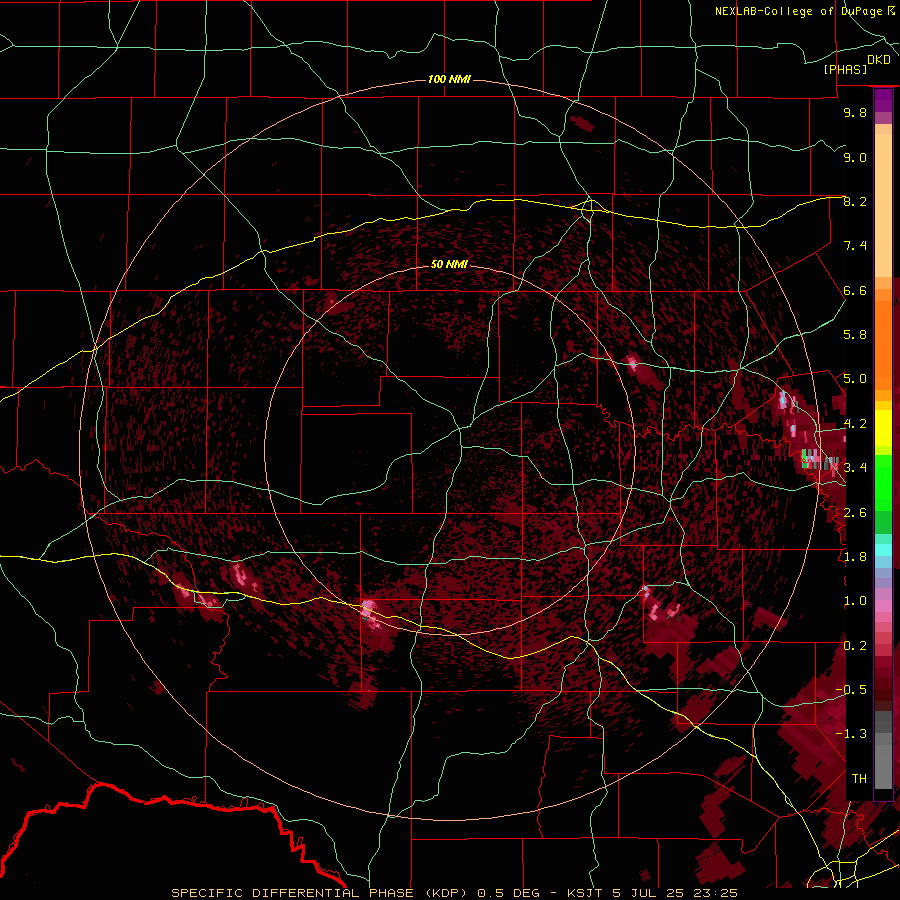The width and height of the screenshot is (900, 900).
Task: Click the 2.6 color scale value
Action: click(x=855, y=513)
